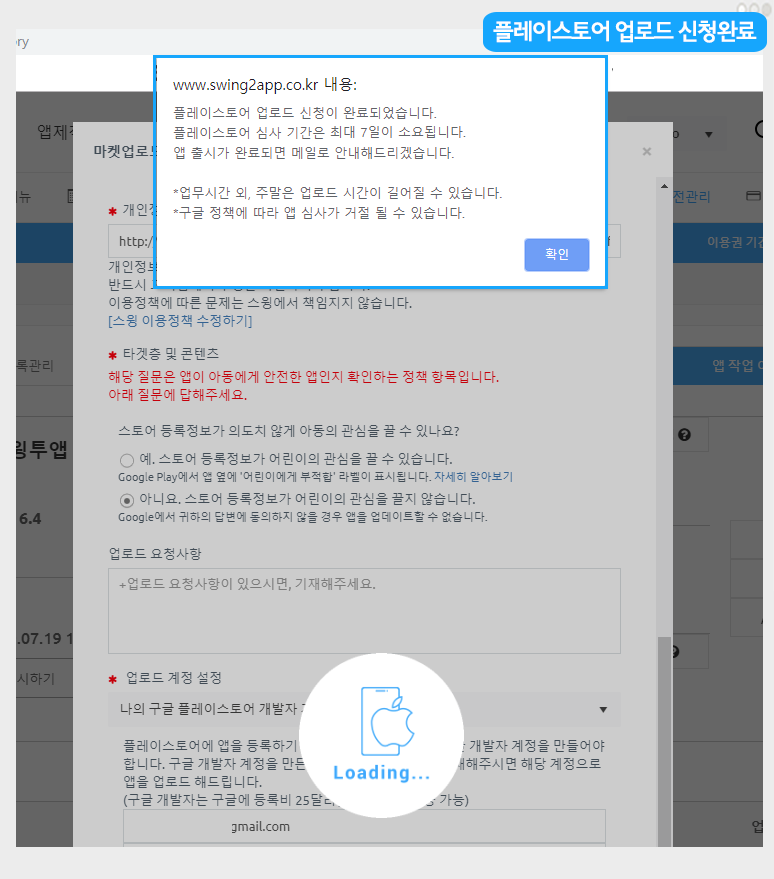
Task: Click the 확인 button in the alert
Action: pos(556,255)
